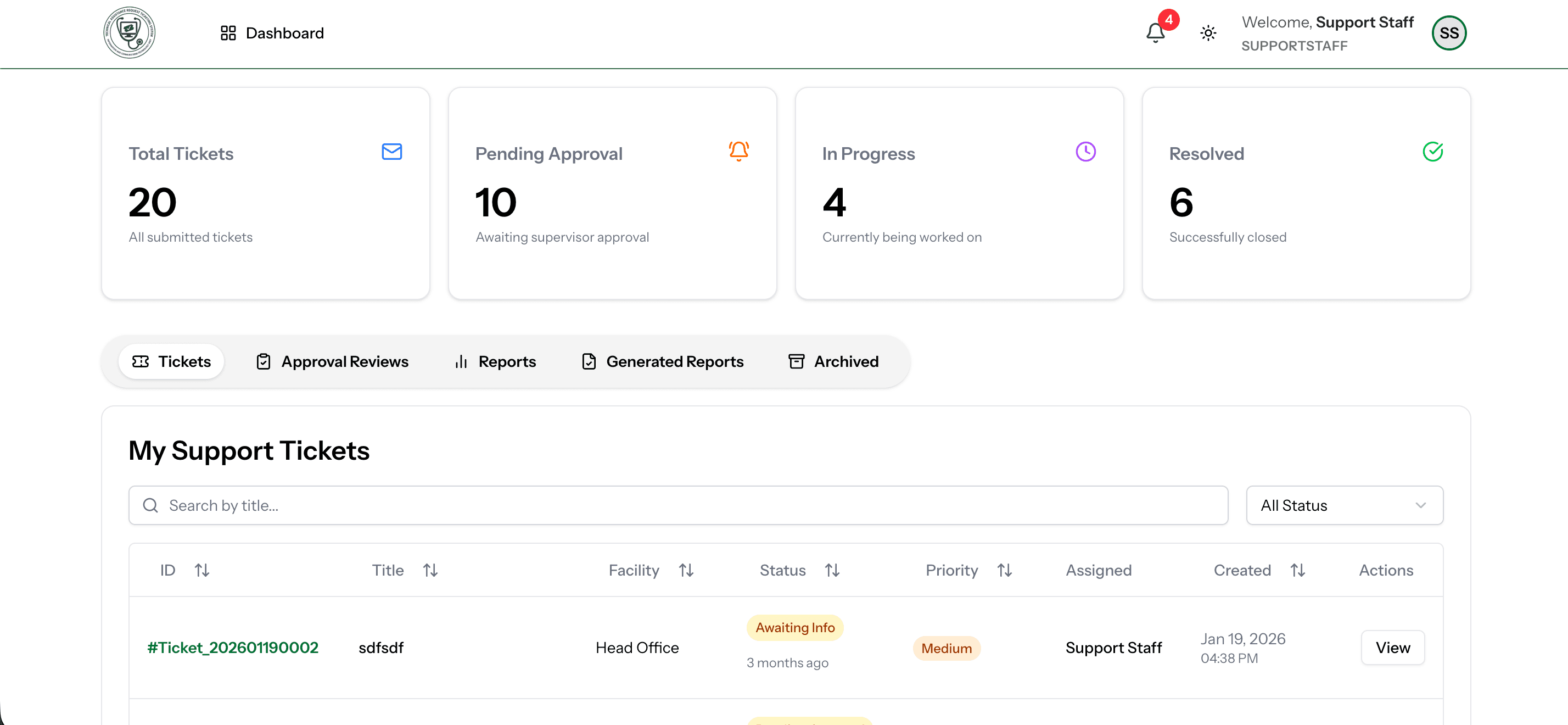This screenshot has height=725, width=1568.
Task: Click the 'Support Staff' assigned cell
Action: click(x=1114, y=648)
